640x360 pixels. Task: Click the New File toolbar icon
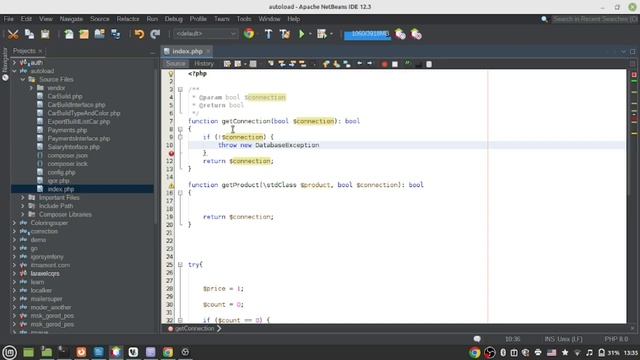click(x=69, y=34)
